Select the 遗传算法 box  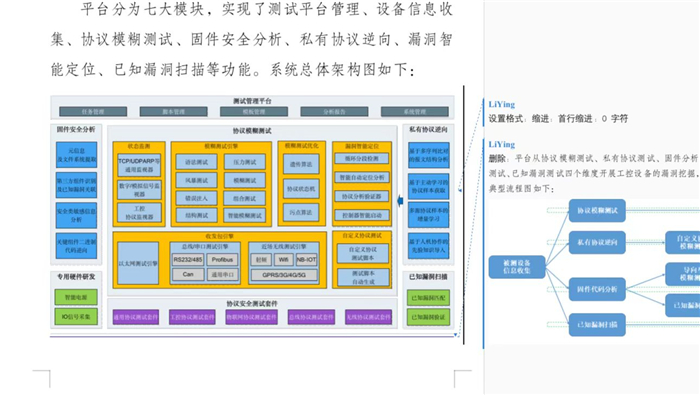coord(301,164)
